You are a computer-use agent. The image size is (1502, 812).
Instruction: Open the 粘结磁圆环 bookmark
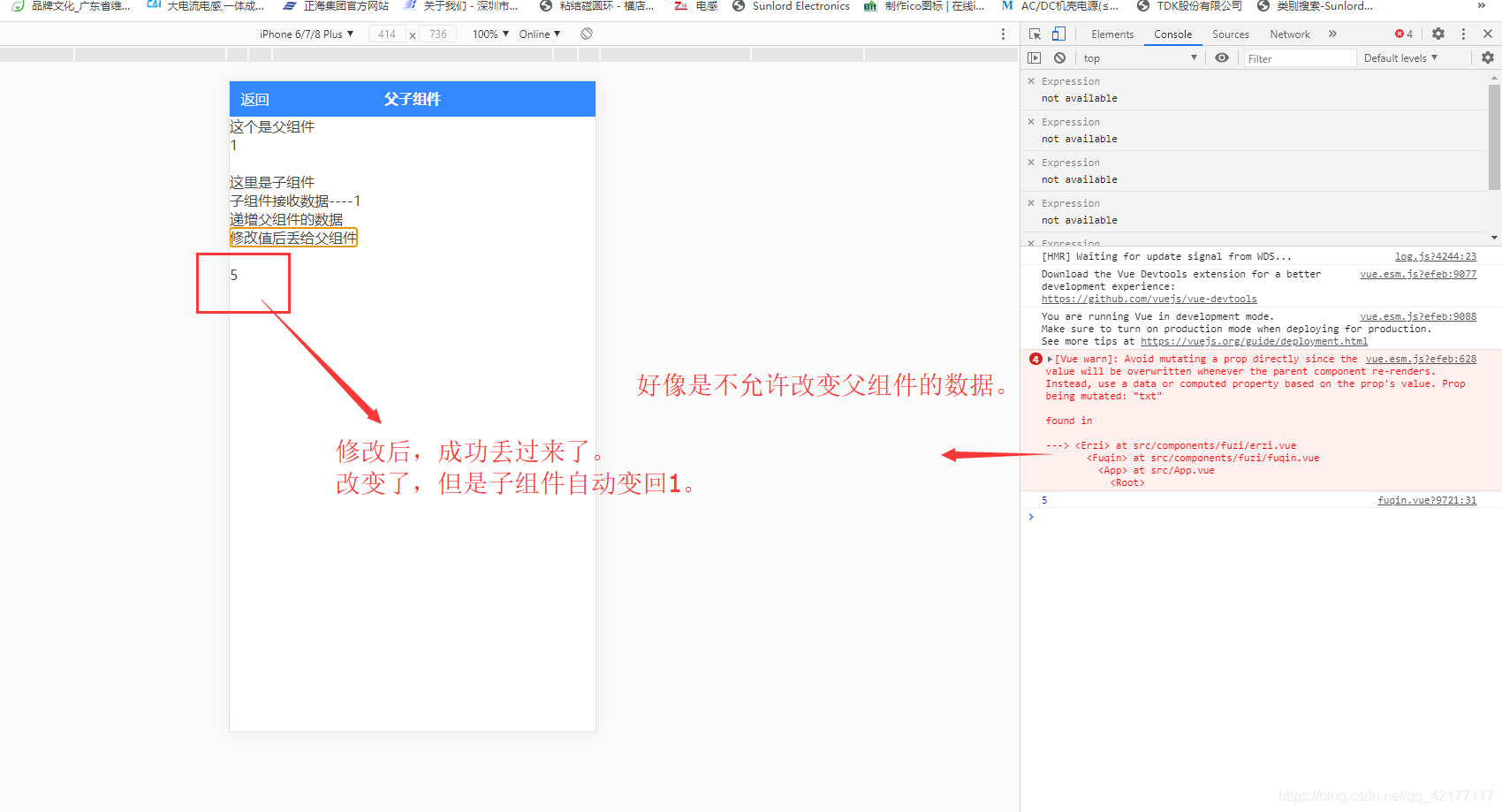tap(597, 6)
